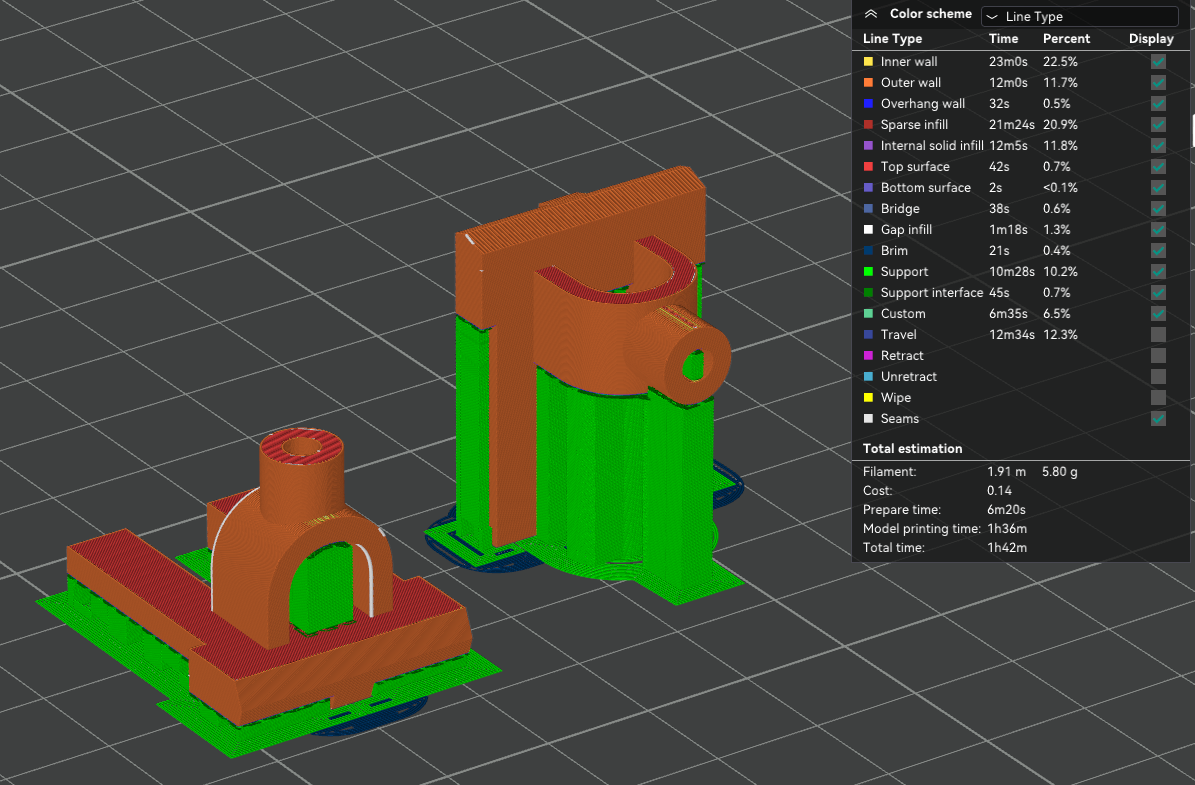Click the Total time 1h42m value
Image resolution: width=1195 pixels, height=785 pixels.
click(x=1007, y=548)
